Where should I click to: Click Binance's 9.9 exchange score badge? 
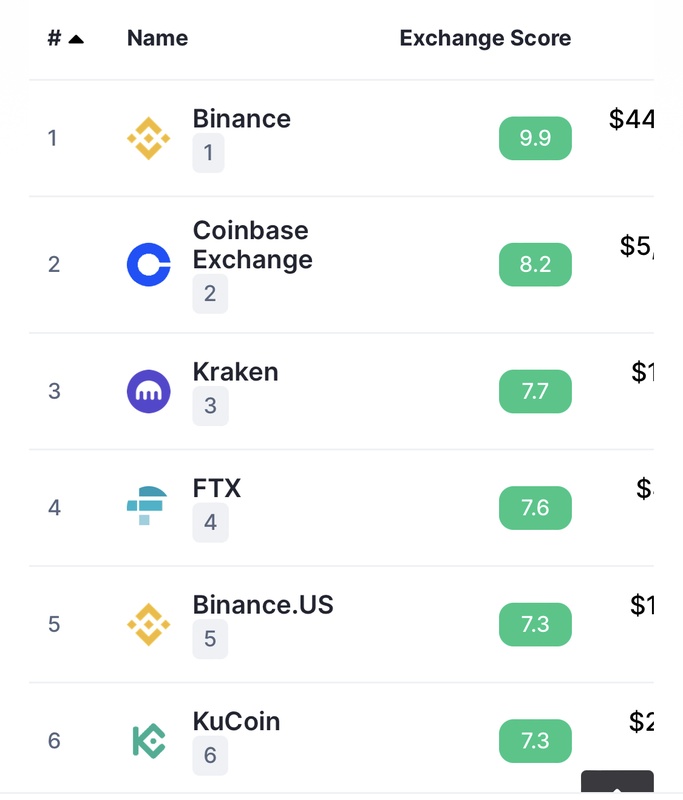pos(535,138)
